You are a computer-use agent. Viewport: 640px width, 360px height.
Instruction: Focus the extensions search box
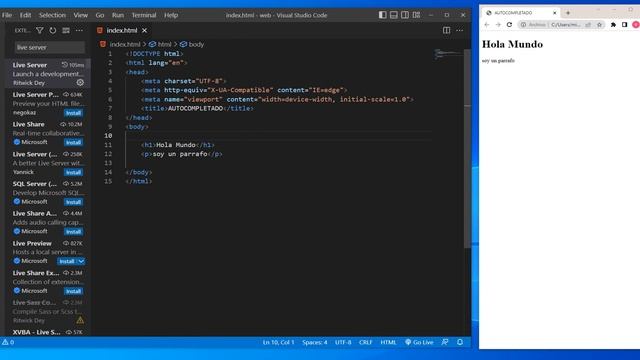point(50,47)
